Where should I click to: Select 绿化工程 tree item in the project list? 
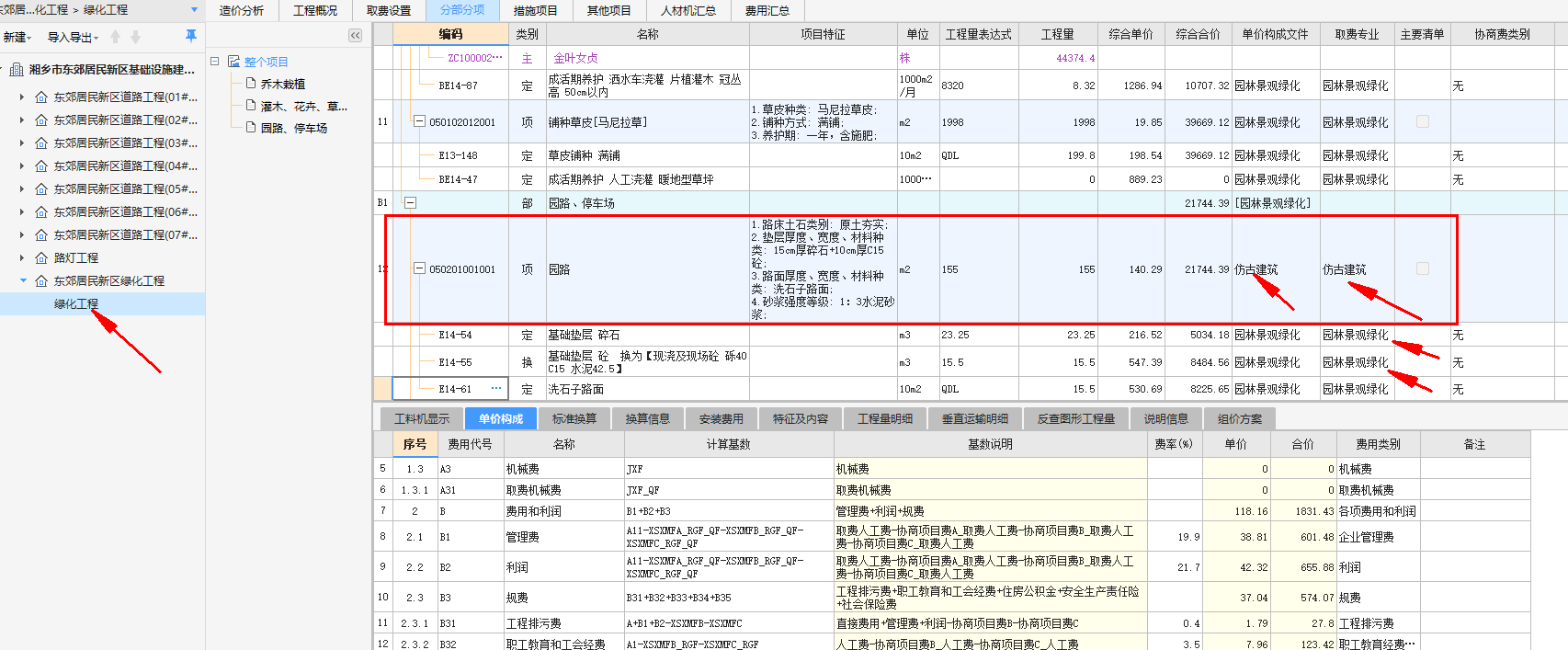[76, 304]
